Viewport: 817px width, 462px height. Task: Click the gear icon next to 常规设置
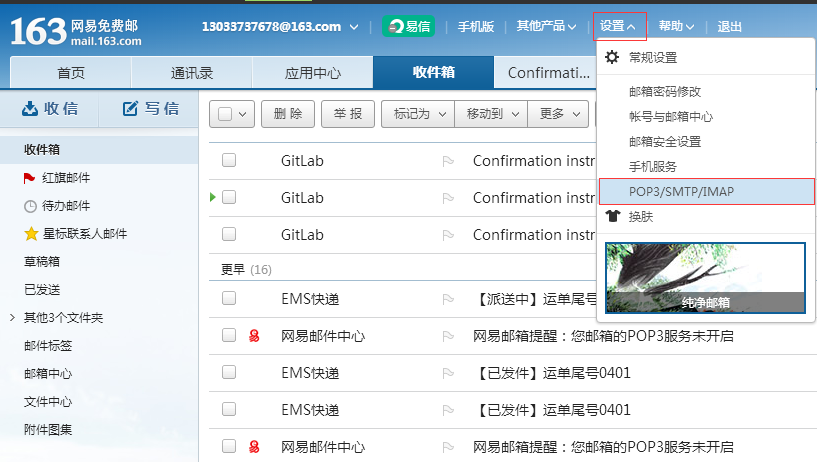click(x=612, y=57)
